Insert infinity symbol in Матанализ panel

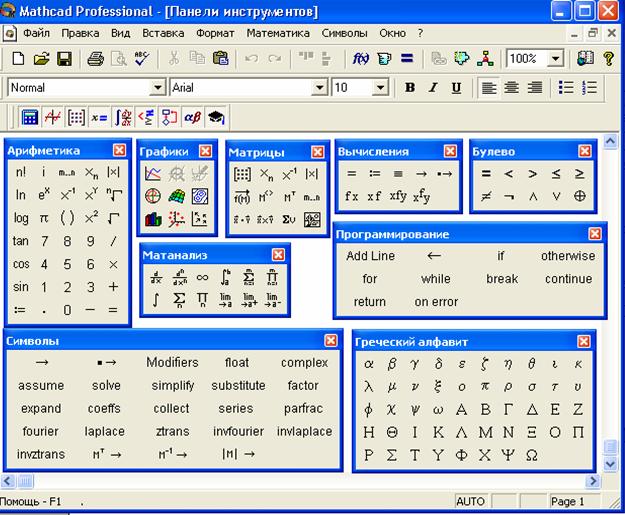(202, 277)
